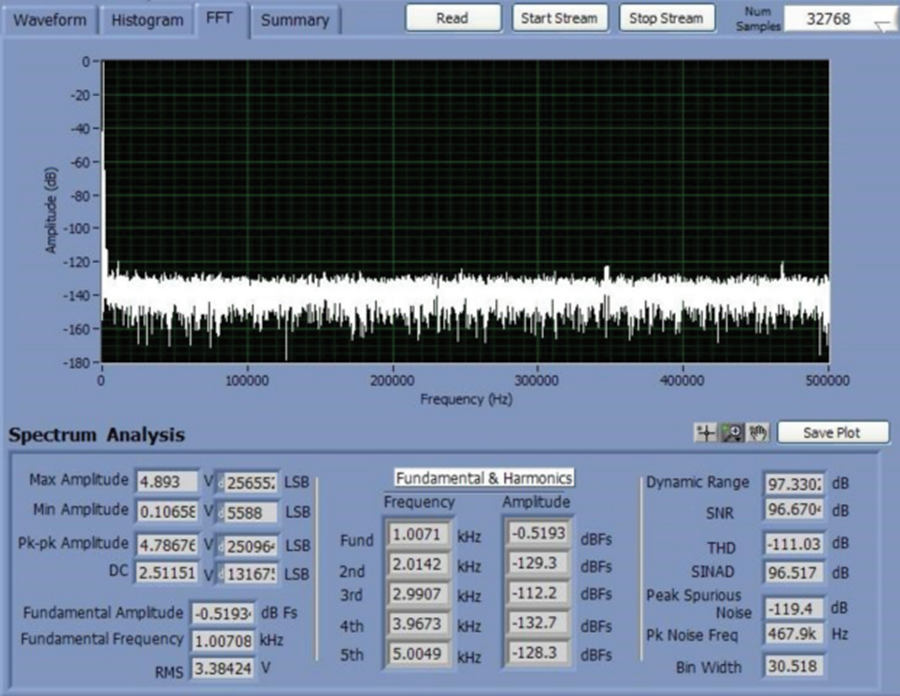Switch to the Histogram tab
900x696 pixels.
coord(147,20)
